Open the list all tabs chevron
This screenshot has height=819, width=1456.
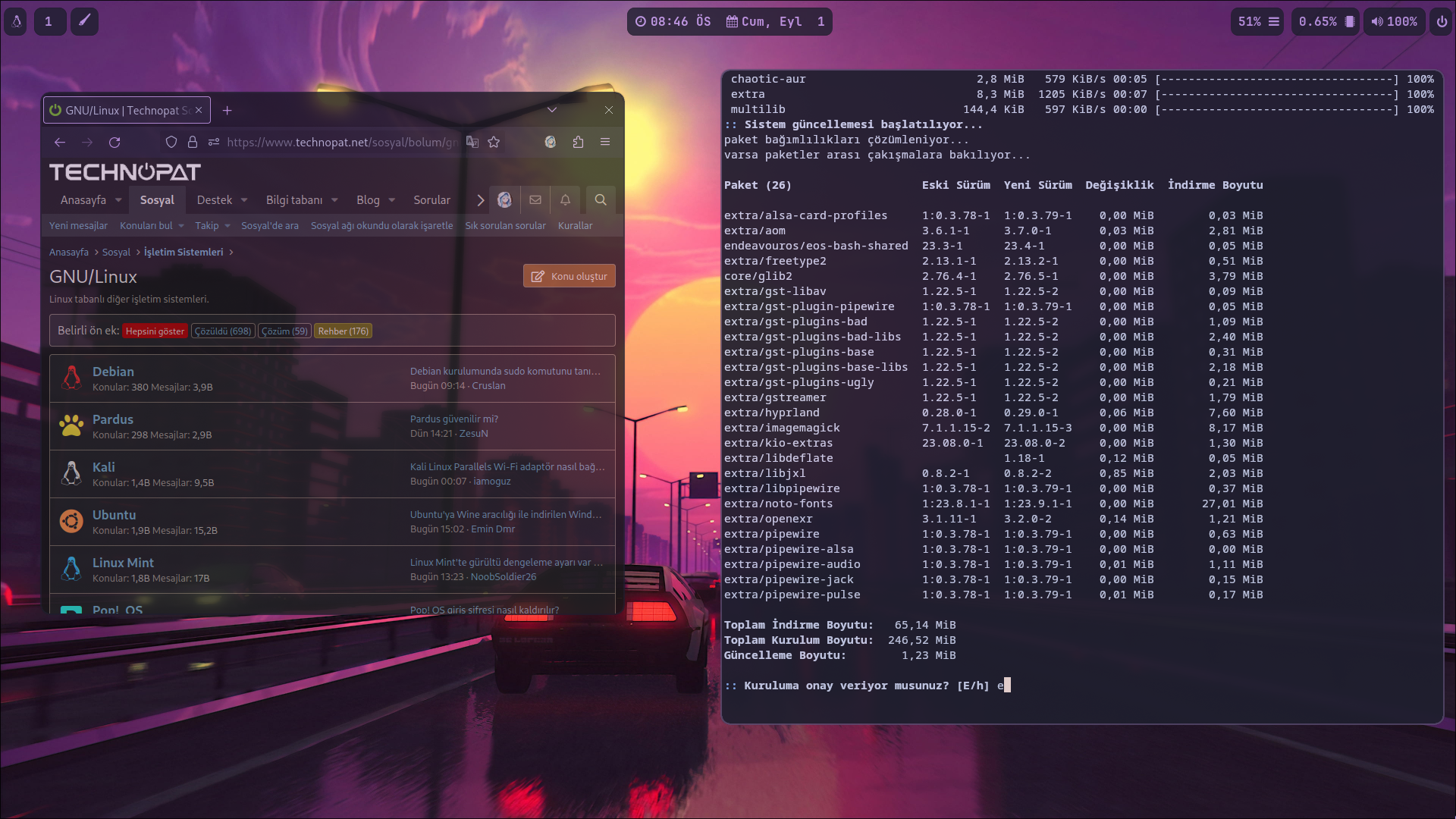tap(551, 110)
